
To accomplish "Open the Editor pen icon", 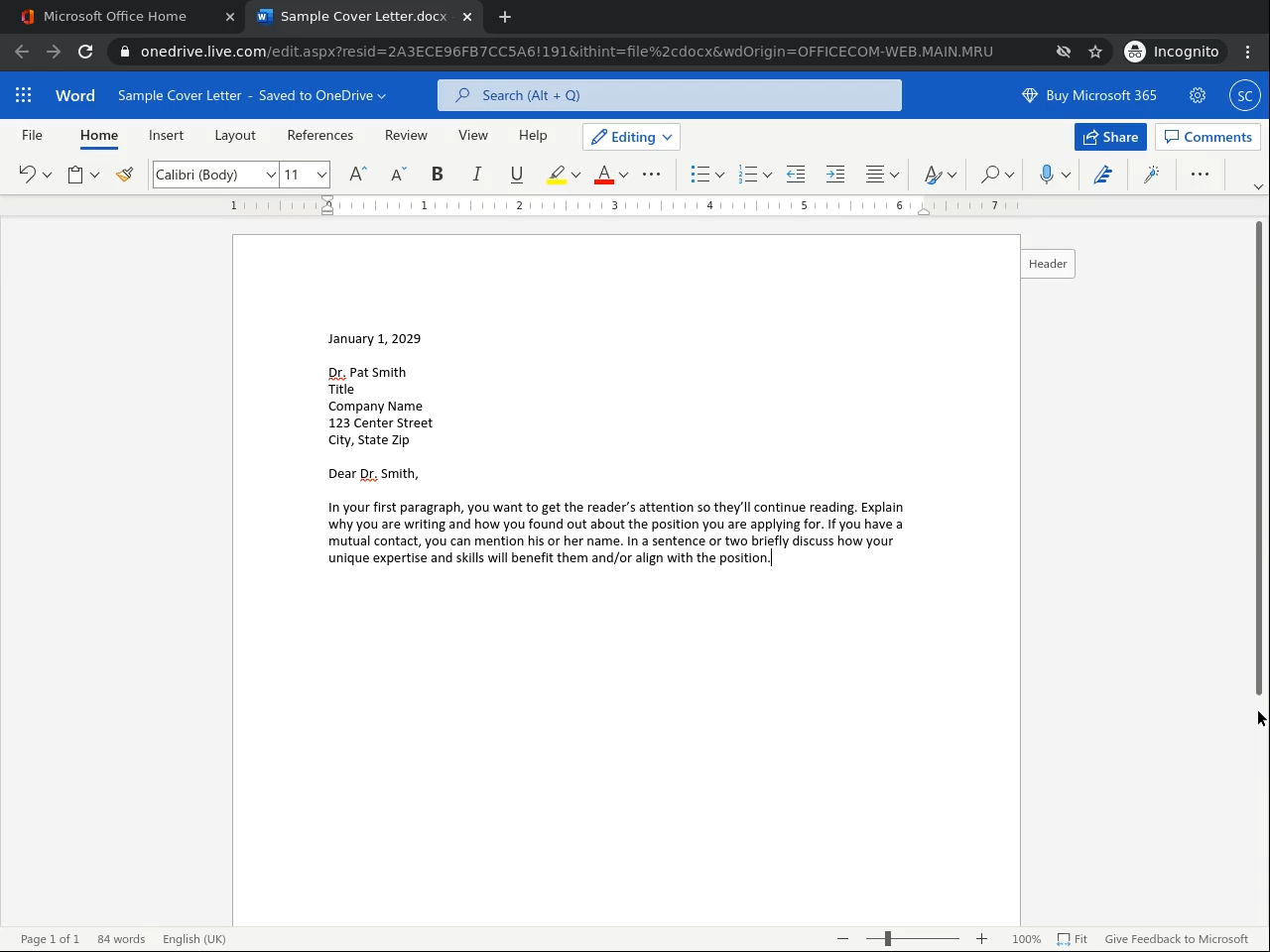I will coord(1102,175).
